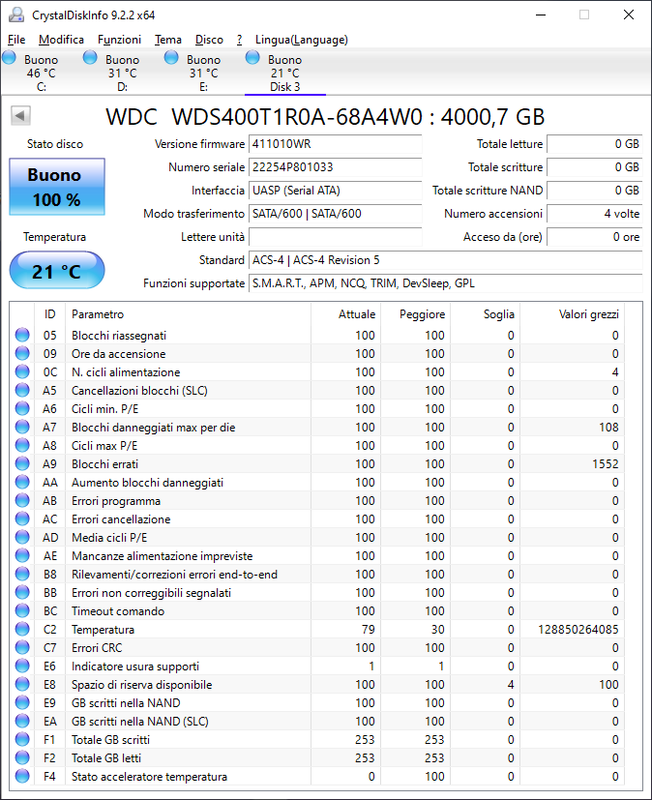Click the Versione firmware field
This screenshot has width=652, height=800.
pos(335,144)
